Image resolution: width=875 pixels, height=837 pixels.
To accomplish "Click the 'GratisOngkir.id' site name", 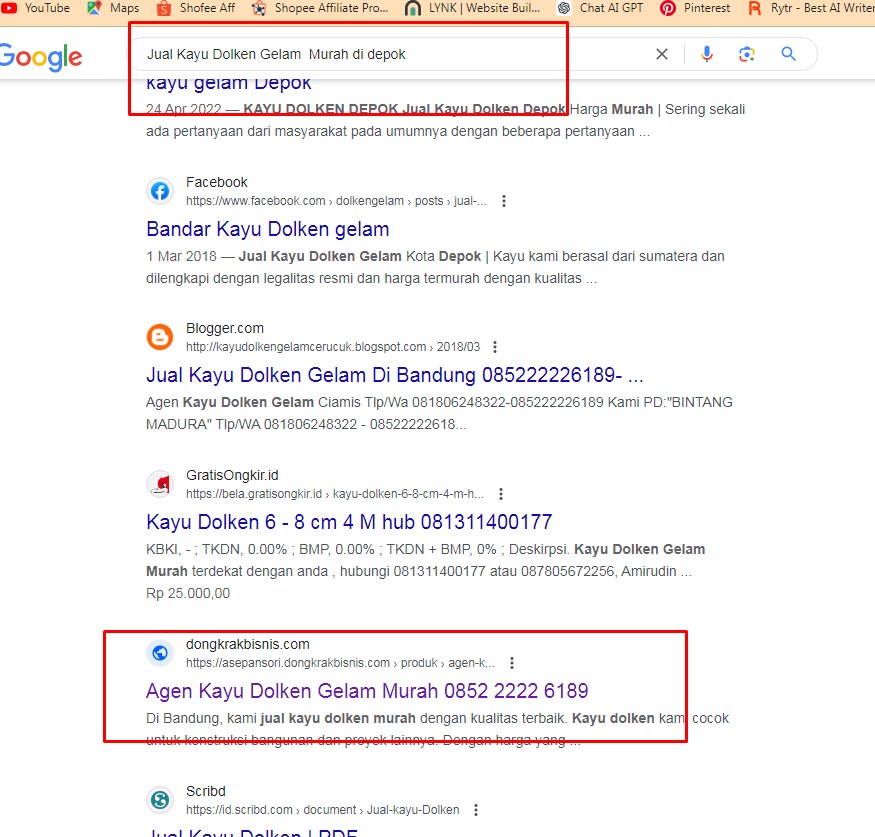I will (x=232, y=475).
